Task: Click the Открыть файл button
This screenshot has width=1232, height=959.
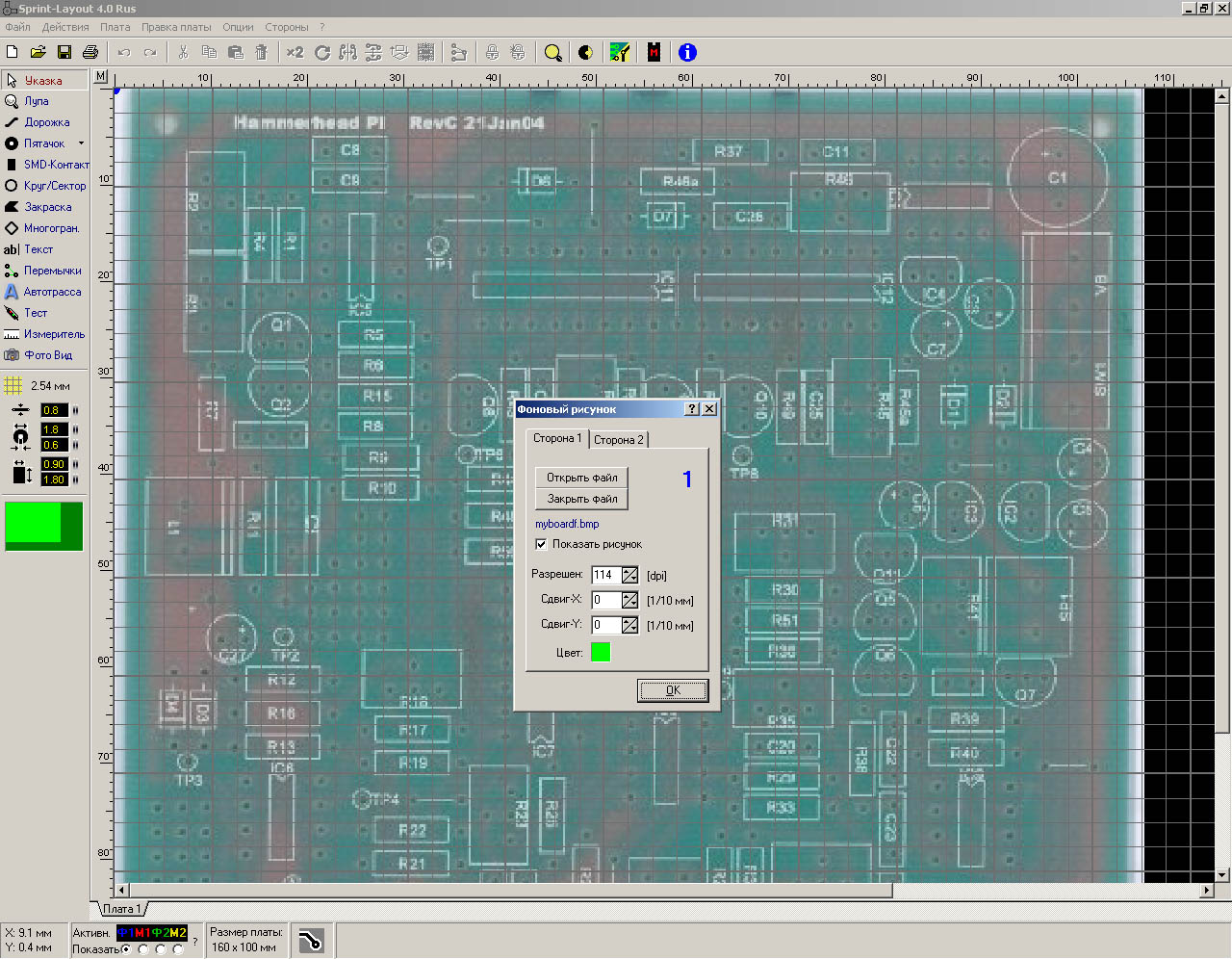Action: (581, 478)
